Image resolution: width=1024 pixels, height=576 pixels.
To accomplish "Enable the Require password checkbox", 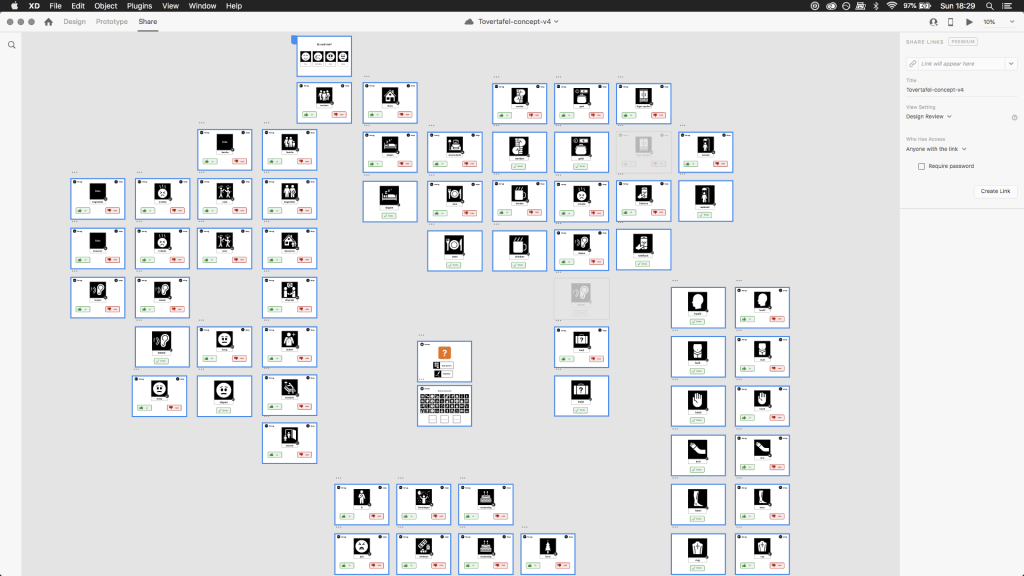I will [x=921, y=167].
